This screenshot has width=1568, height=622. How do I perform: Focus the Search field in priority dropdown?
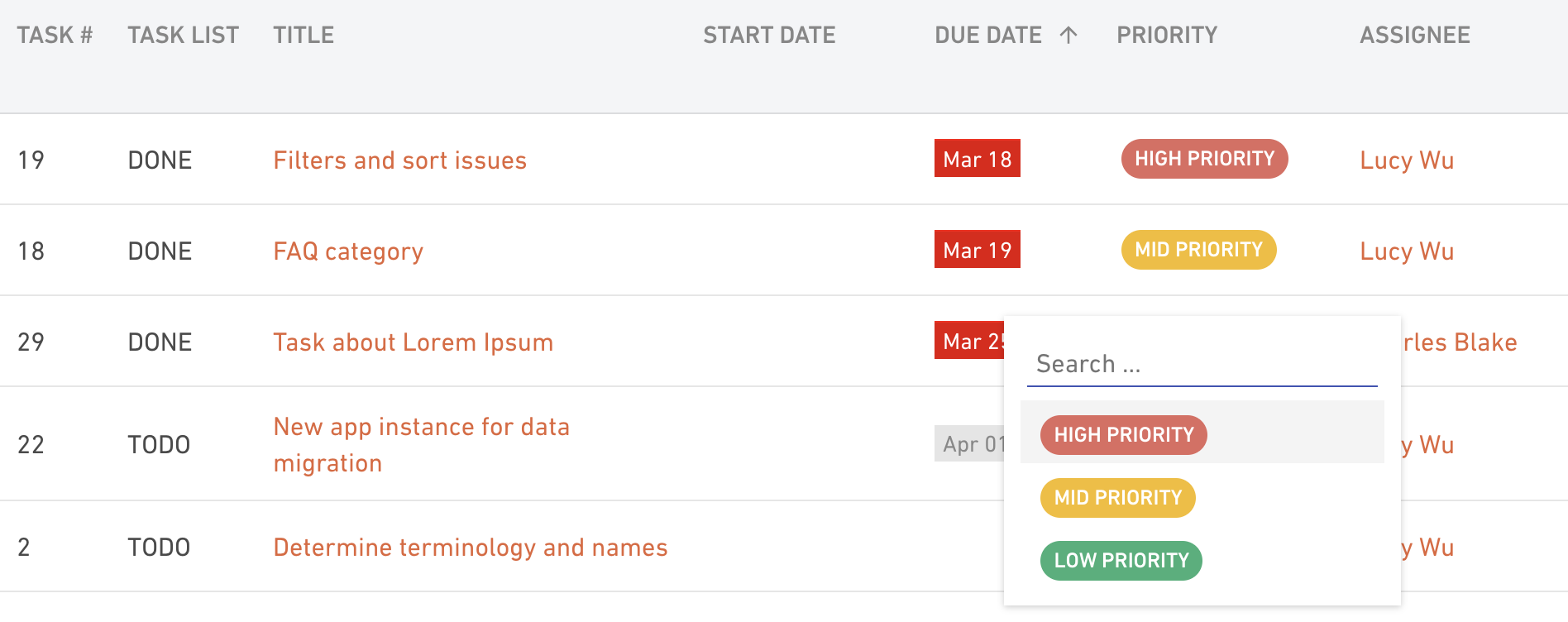pyautogui.click(x=1202, y=364)
